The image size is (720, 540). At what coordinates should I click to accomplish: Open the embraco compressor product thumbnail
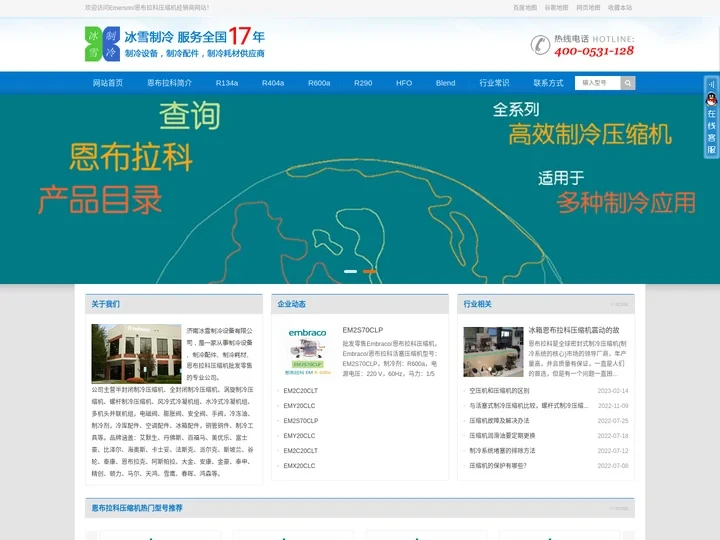coord(307,351)
